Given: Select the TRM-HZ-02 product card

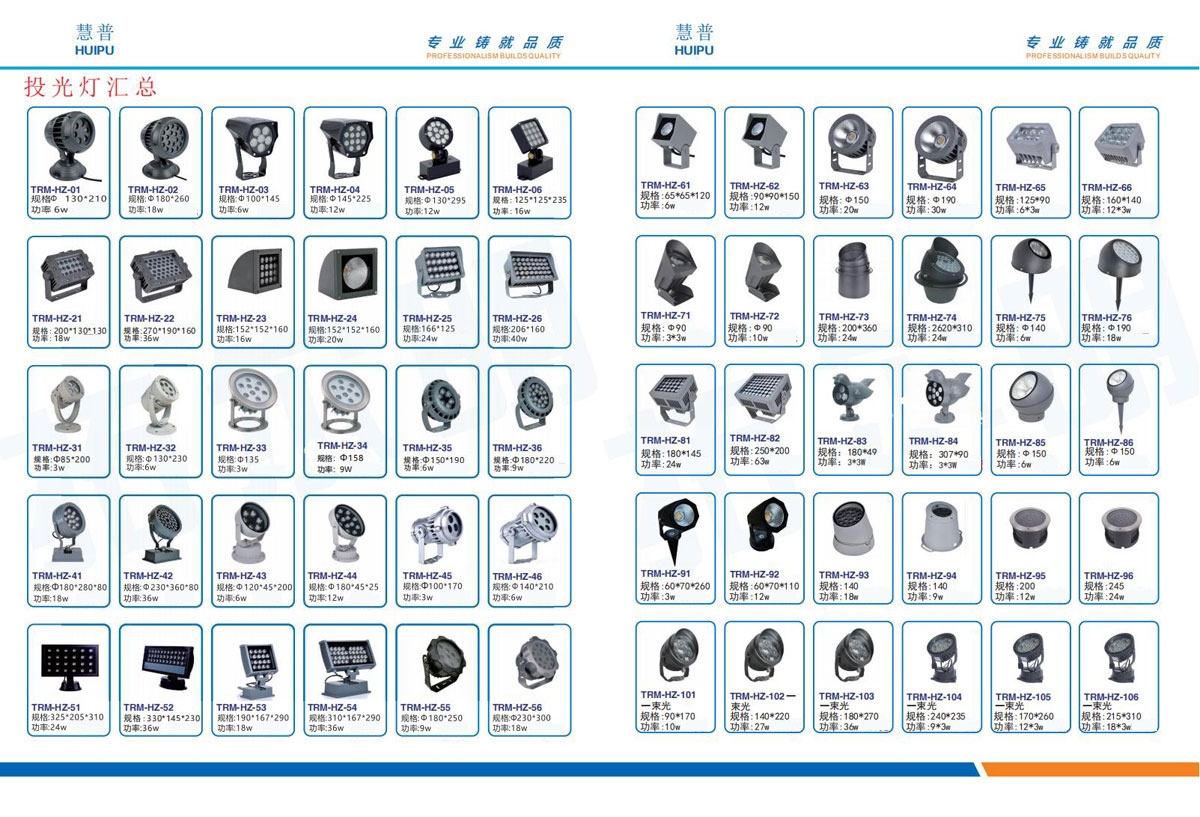Looking at the screenshot, I should [x=160, y=162].
